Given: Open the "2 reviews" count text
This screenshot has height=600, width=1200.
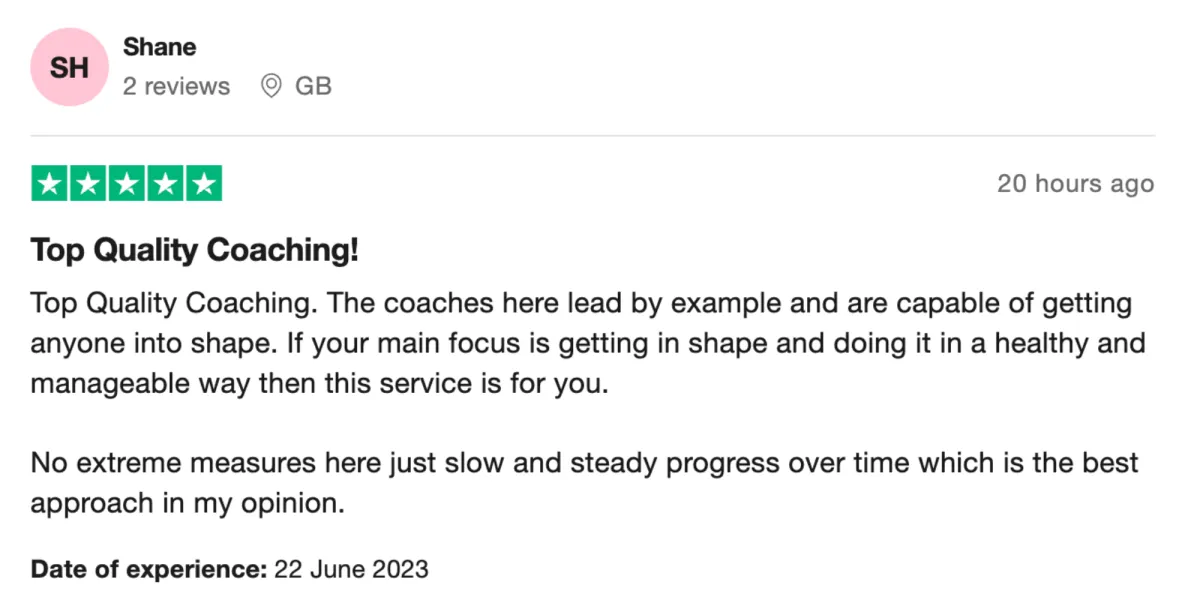Looking at the screenshot, I should pyautogui.click(x=177, y=87).
